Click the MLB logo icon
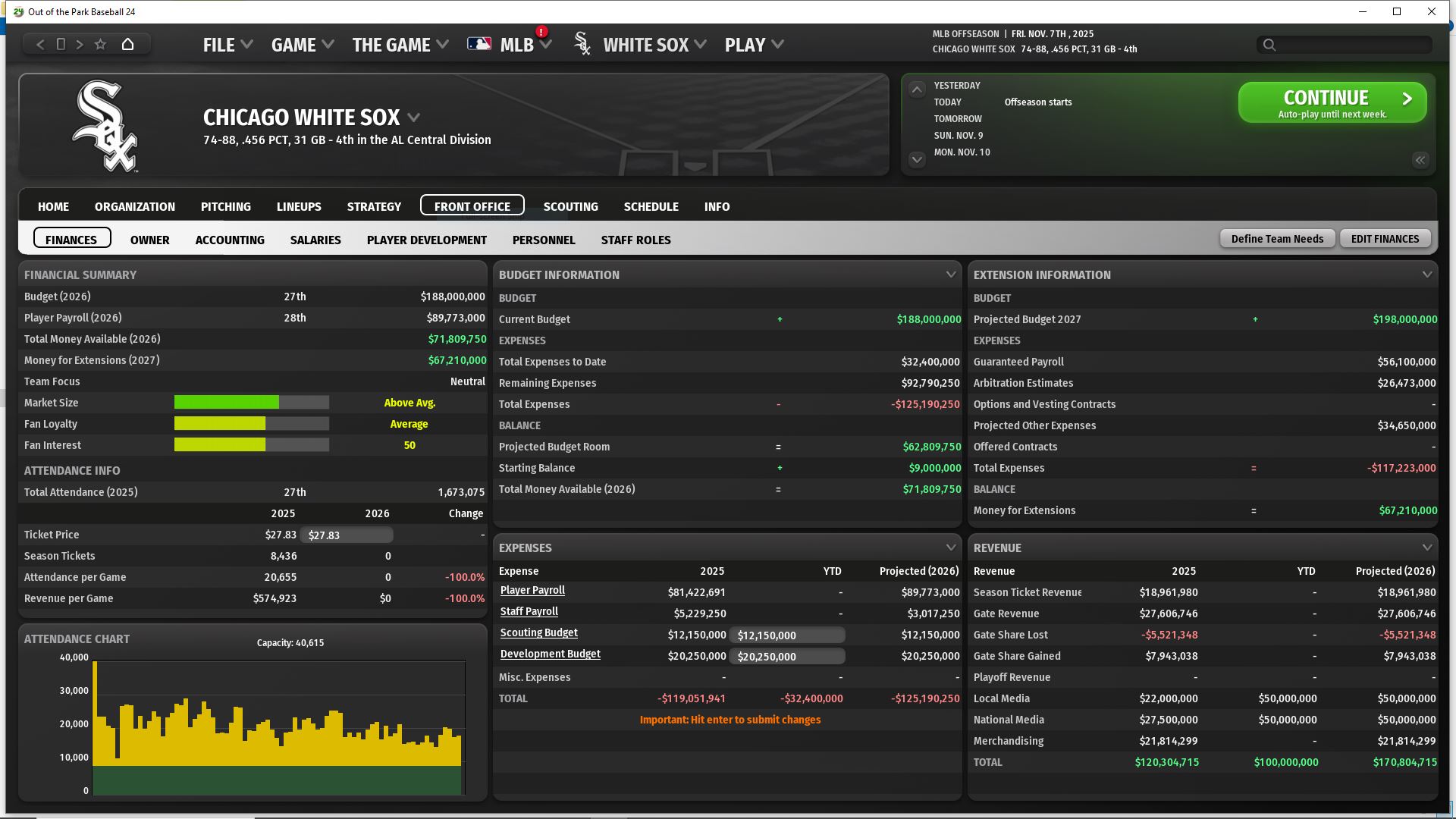Viewport: 1456px width, 819px height. click(479, 45)
